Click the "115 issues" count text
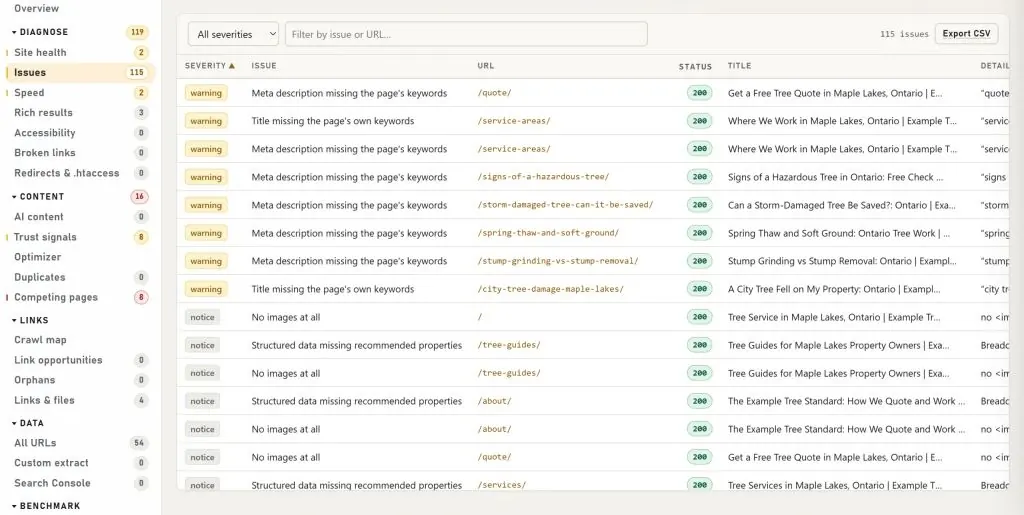The height and width of the screenshot is (515, 1024). [904, 34]
